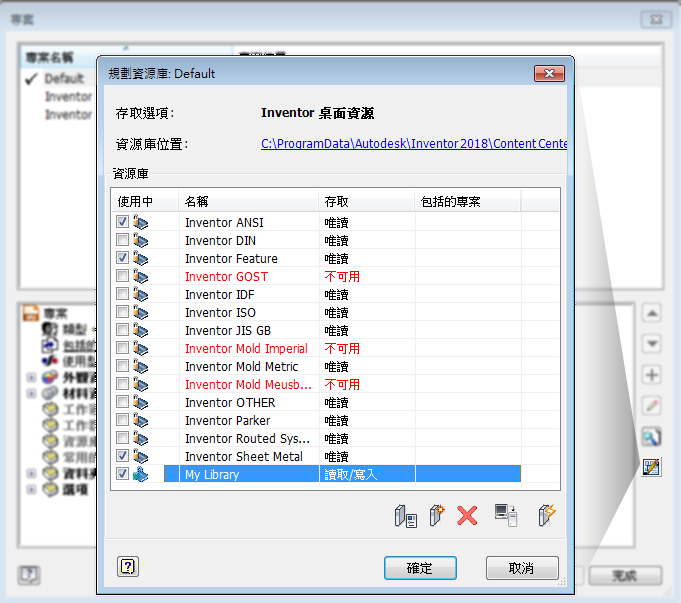Toggle the Inventor Mold Metric checkbox
Screen dimensions: 681x603
pos(122,366)
